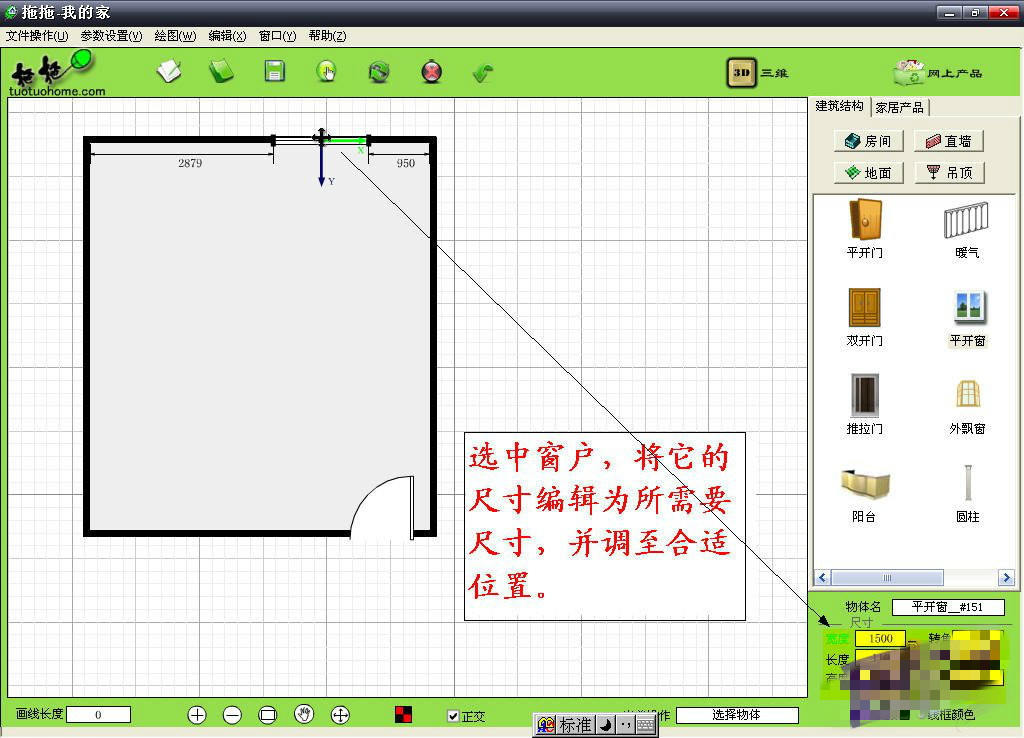The image size is (1024, 738).
Task: Open the 绘图(W) menu
Action: 175,36
